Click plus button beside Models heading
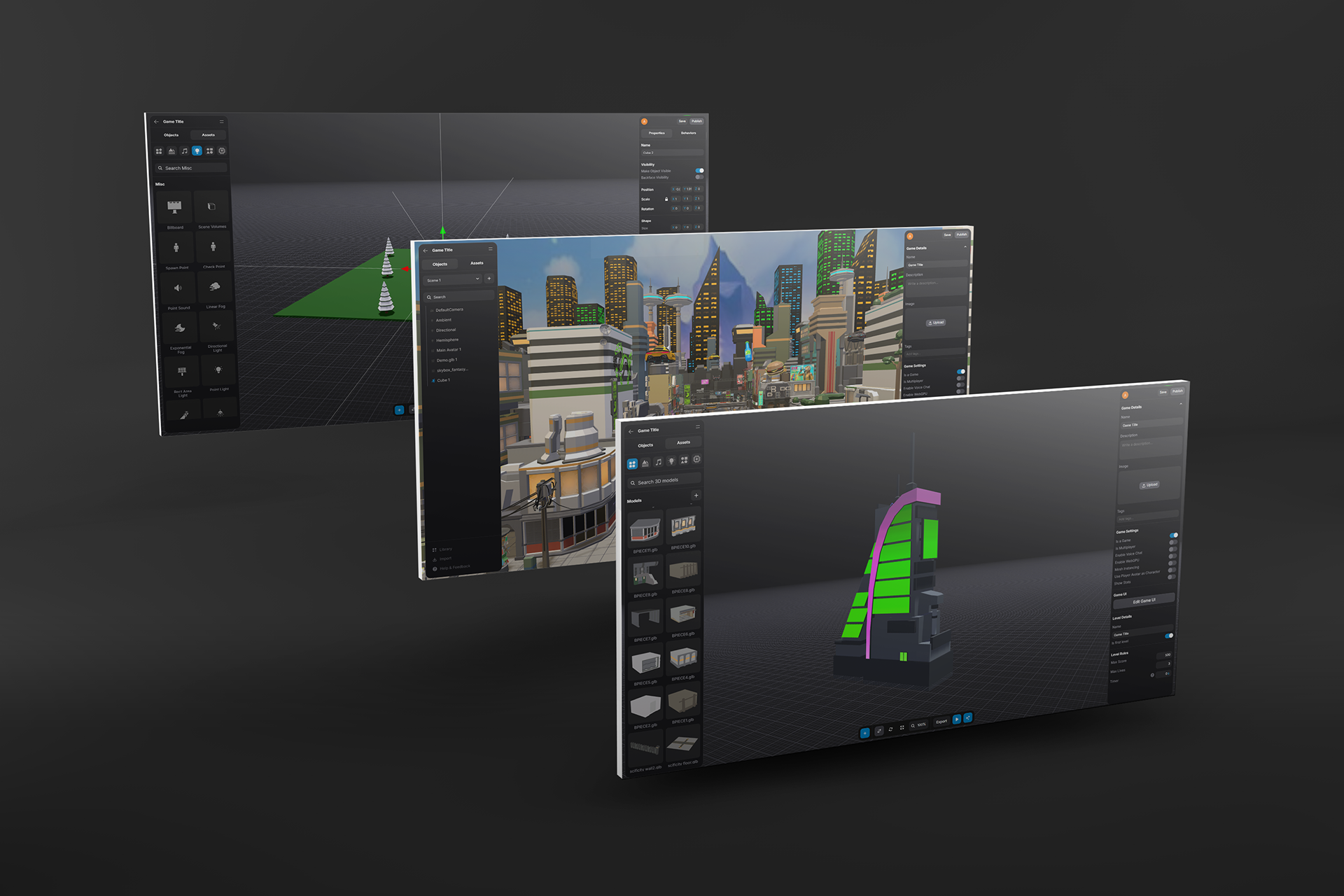The image size is (1344, 896). 696,496
